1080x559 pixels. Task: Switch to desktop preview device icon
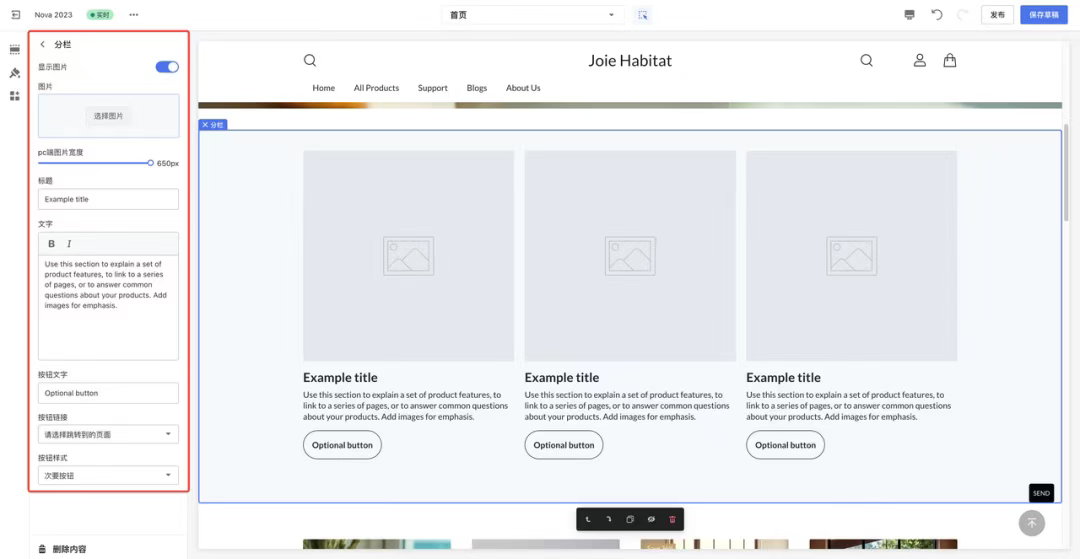(x=909, y=15)
